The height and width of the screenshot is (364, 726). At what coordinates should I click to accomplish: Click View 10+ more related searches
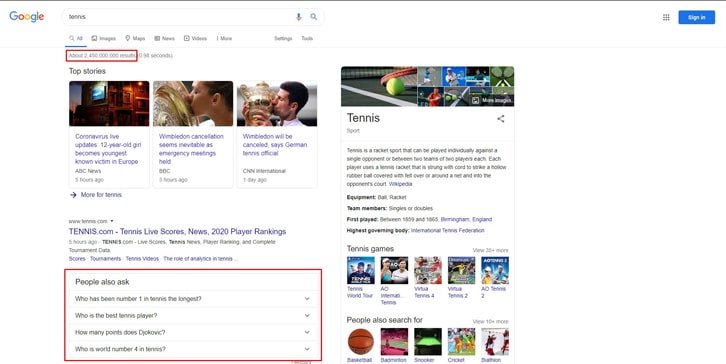(490, 321)
